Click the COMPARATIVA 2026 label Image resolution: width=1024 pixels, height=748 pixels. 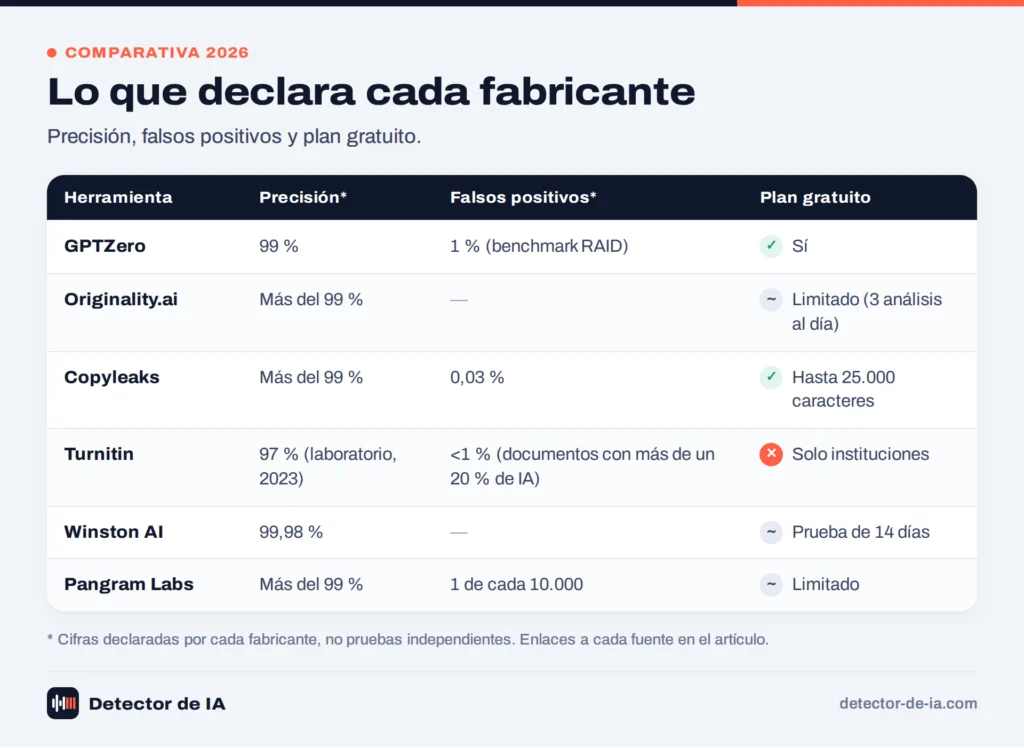tap(157, 53)
